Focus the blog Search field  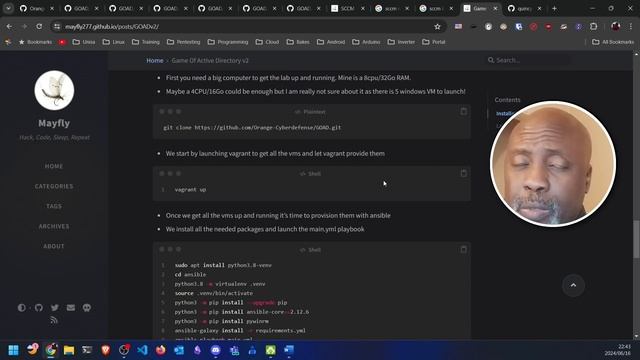(529, 60)
